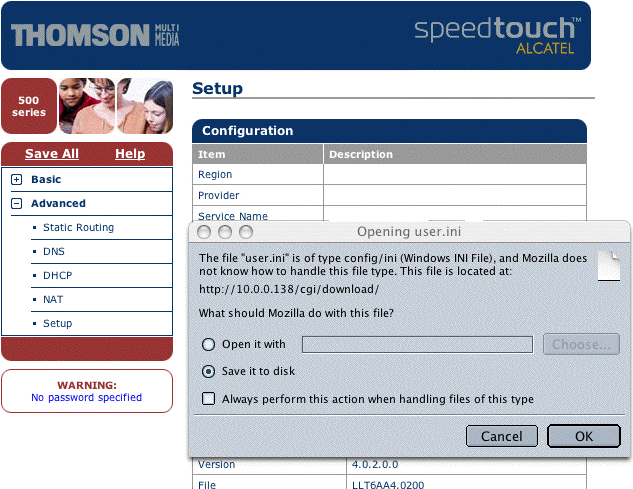Enable 'Always perform this action' checkbox
Viewport: 633px width, 489px height.
(x=209, y=399)
